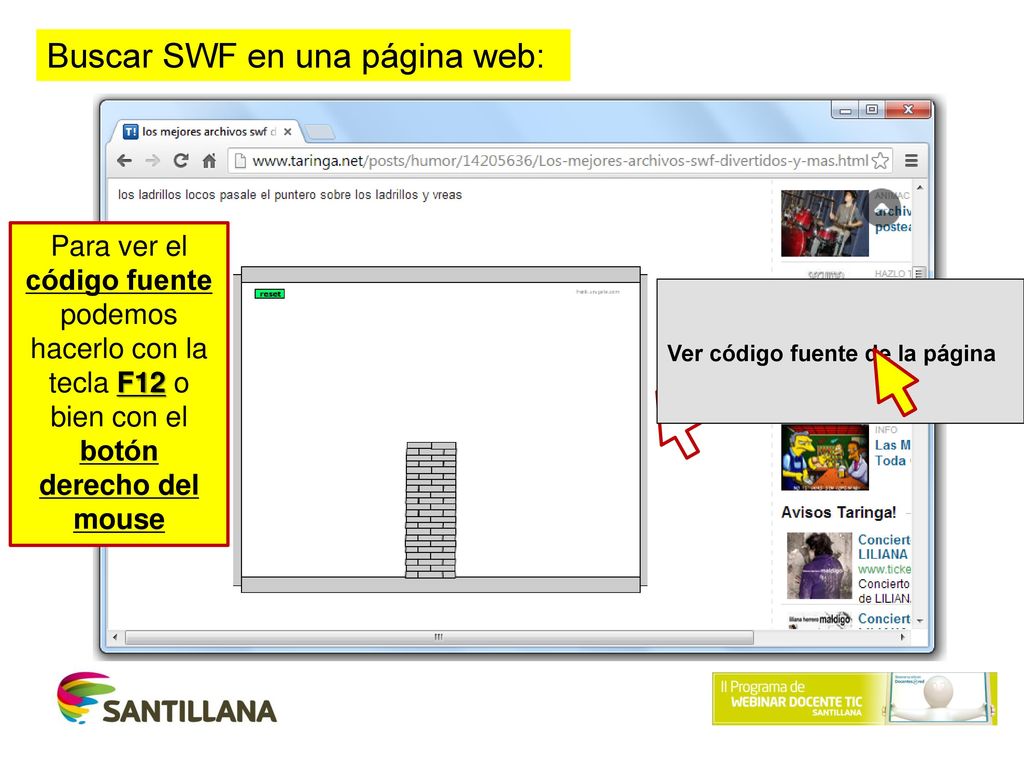Click the 'www.ticke' green ad URL
Viewport: 1024px width, 768px height.
884,569
